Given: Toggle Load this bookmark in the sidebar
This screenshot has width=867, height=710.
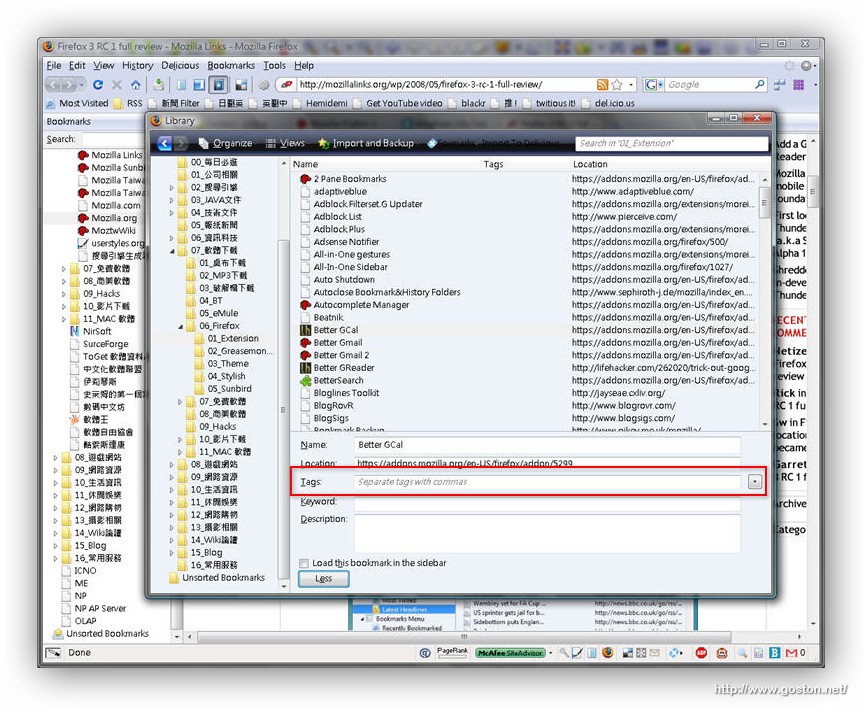Looking at the screenshot, I should pos(304,563).
